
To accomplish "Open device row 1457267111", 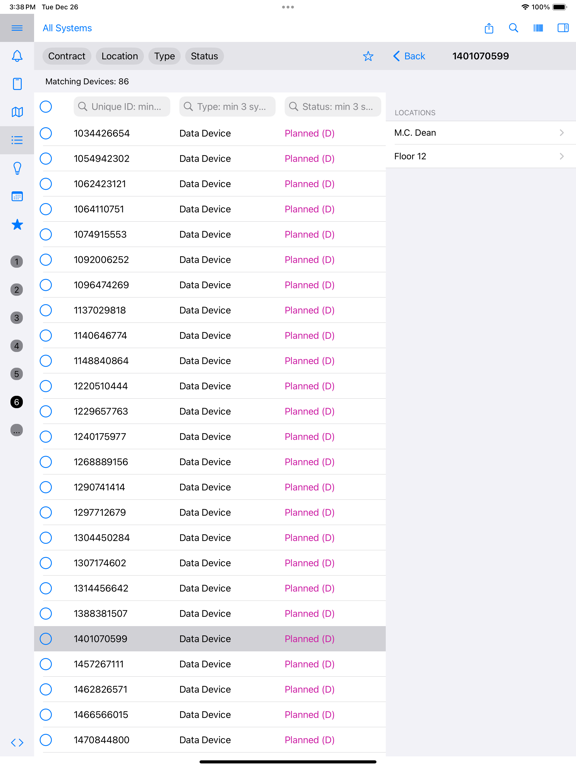I will [x=210, y=664].
